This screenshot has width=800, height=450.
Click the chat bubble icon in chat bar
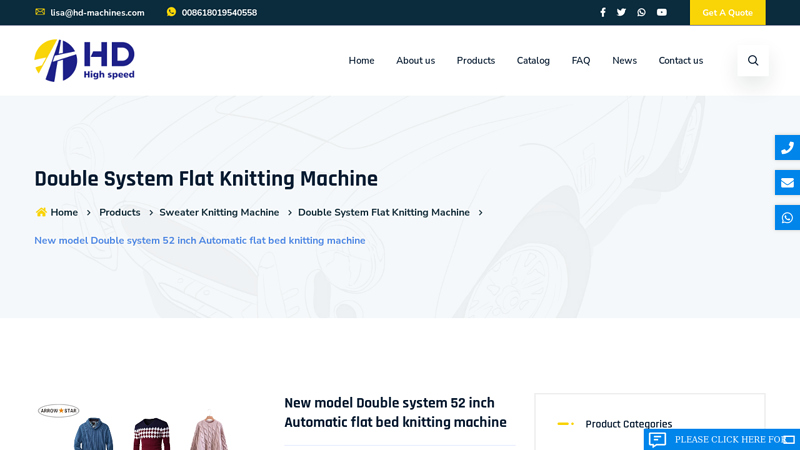658,439
